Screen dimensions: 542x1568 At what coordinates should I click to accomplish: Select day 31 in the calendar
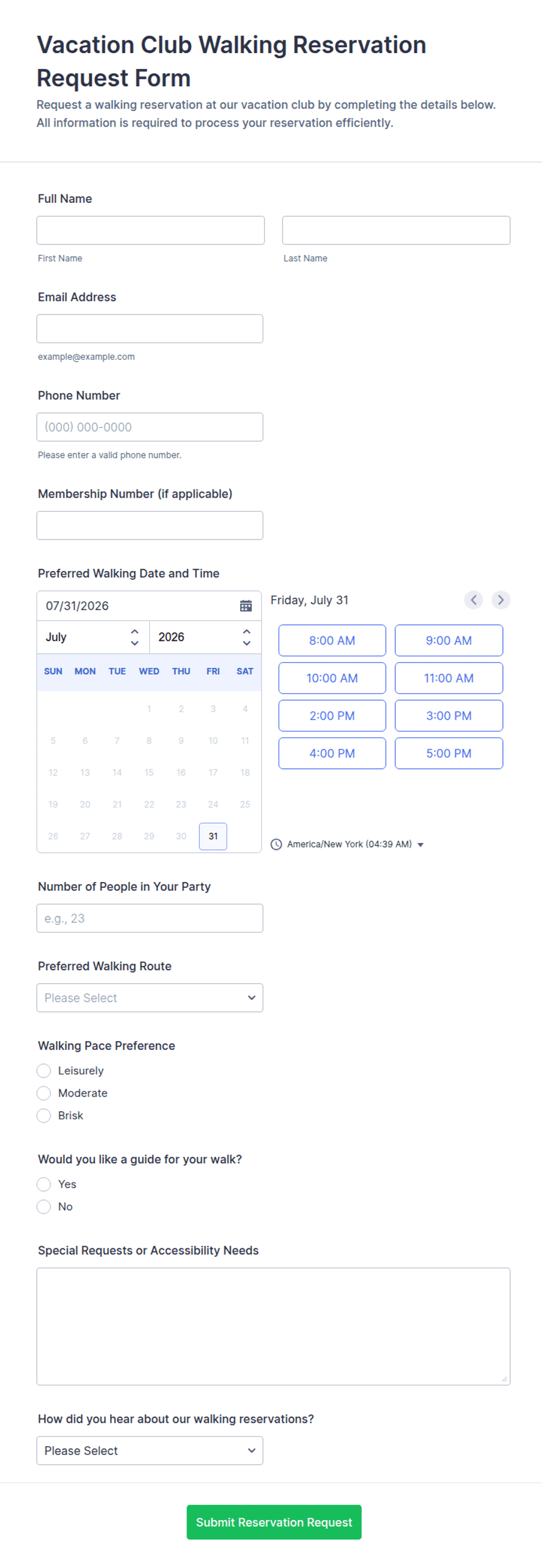click(213, 836)
